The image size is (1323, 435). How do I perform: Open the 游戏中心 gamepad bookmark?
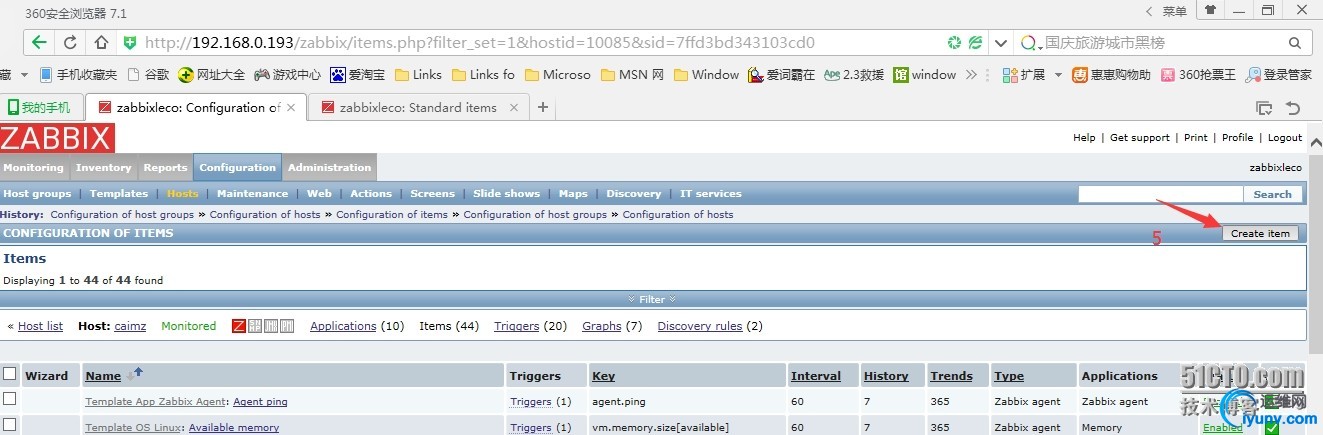point(287,74)
